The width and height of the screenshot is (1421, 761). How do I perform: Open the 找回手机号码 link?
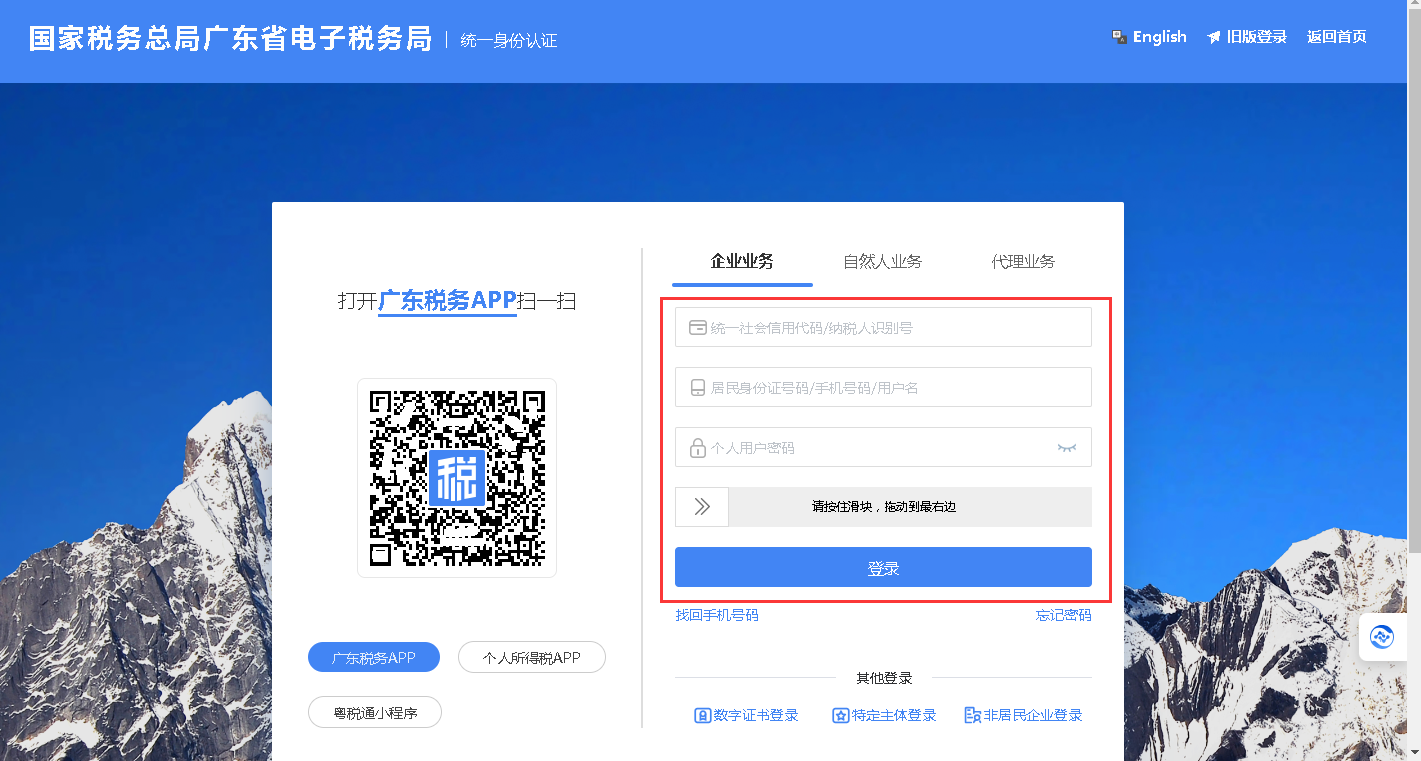tap(716, 615)
